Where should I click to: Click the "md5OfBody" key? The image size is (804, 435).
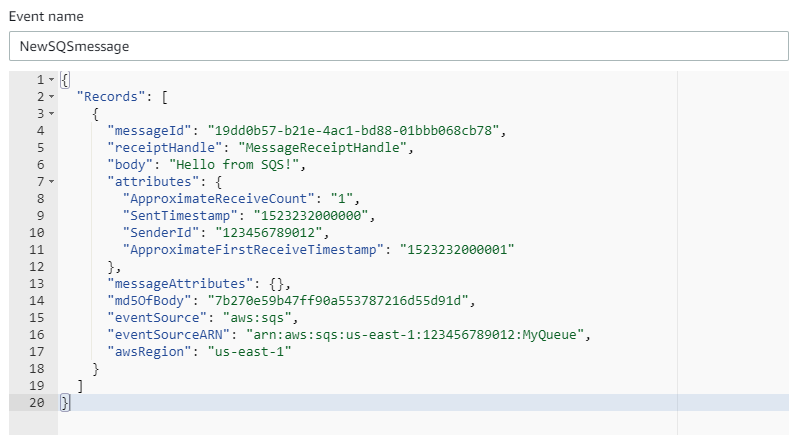pyautogui.click(x=149, y=301)
